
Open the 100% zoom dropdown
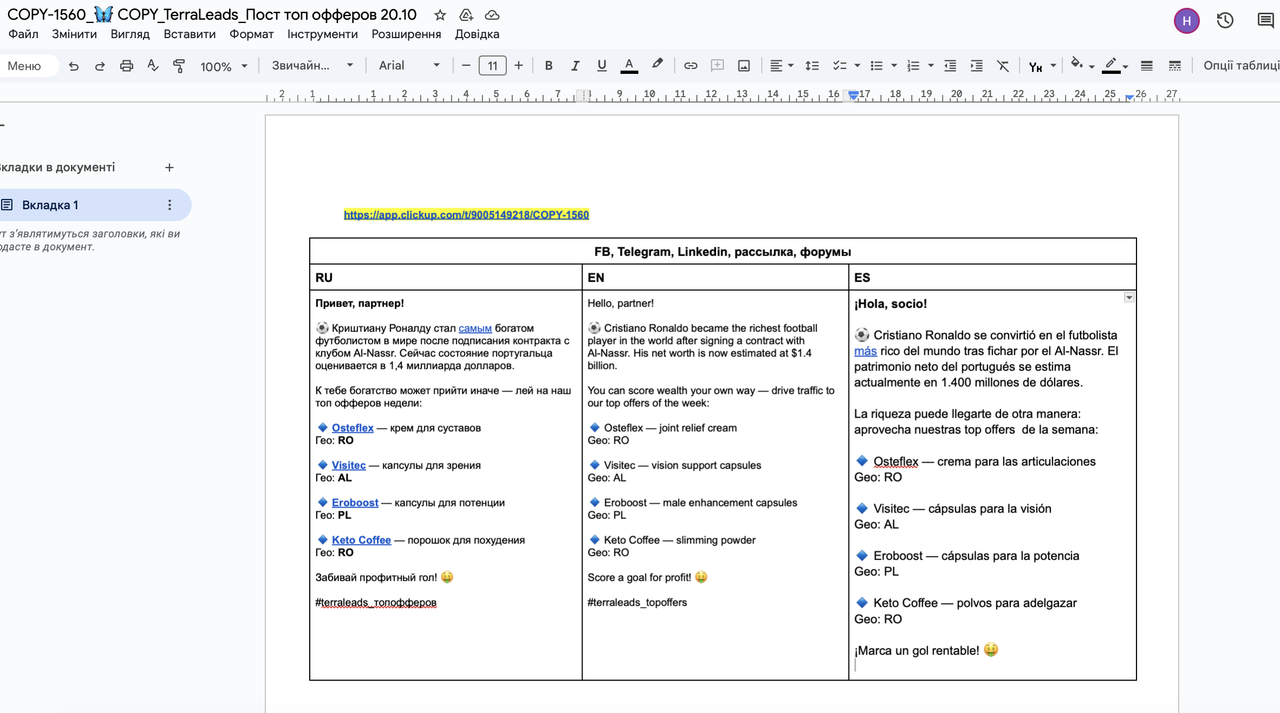point(223,66)
